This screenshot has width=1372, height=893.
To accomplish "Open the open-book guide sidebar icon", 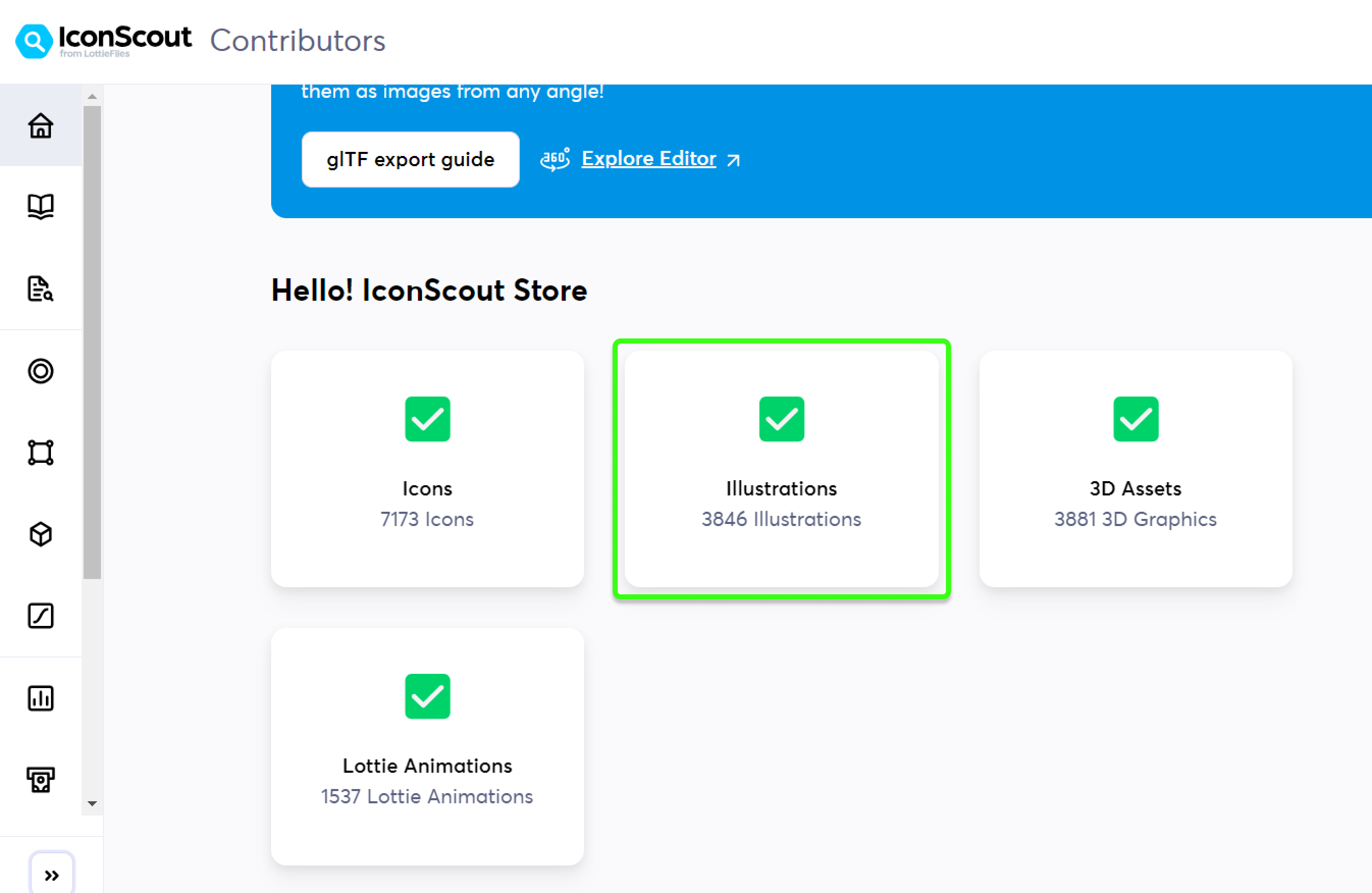I will (x=40, y=206).
